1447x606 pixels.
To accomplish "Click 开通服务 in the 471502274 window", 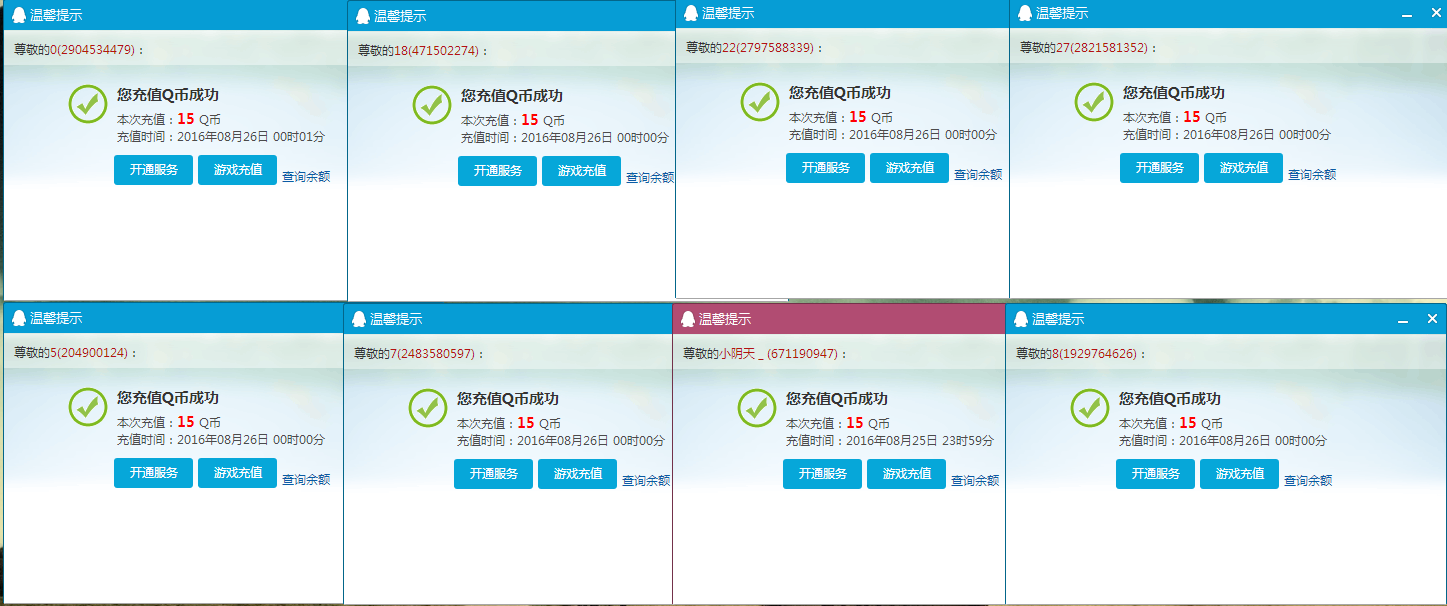I will (497, 171).
